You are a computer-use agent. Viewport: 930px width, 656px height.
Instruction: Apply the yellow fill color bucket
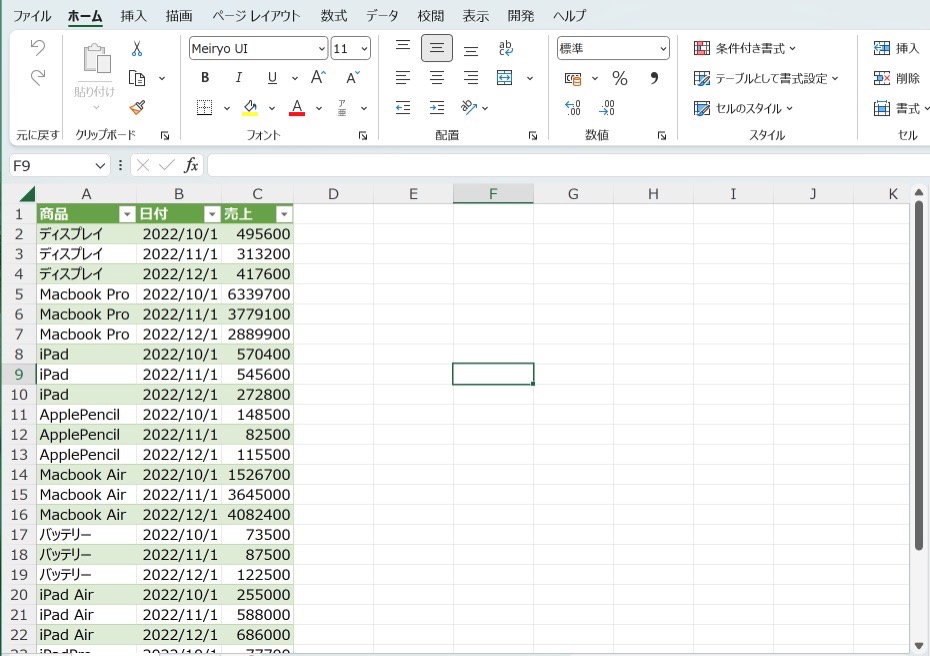click(250, 108)
